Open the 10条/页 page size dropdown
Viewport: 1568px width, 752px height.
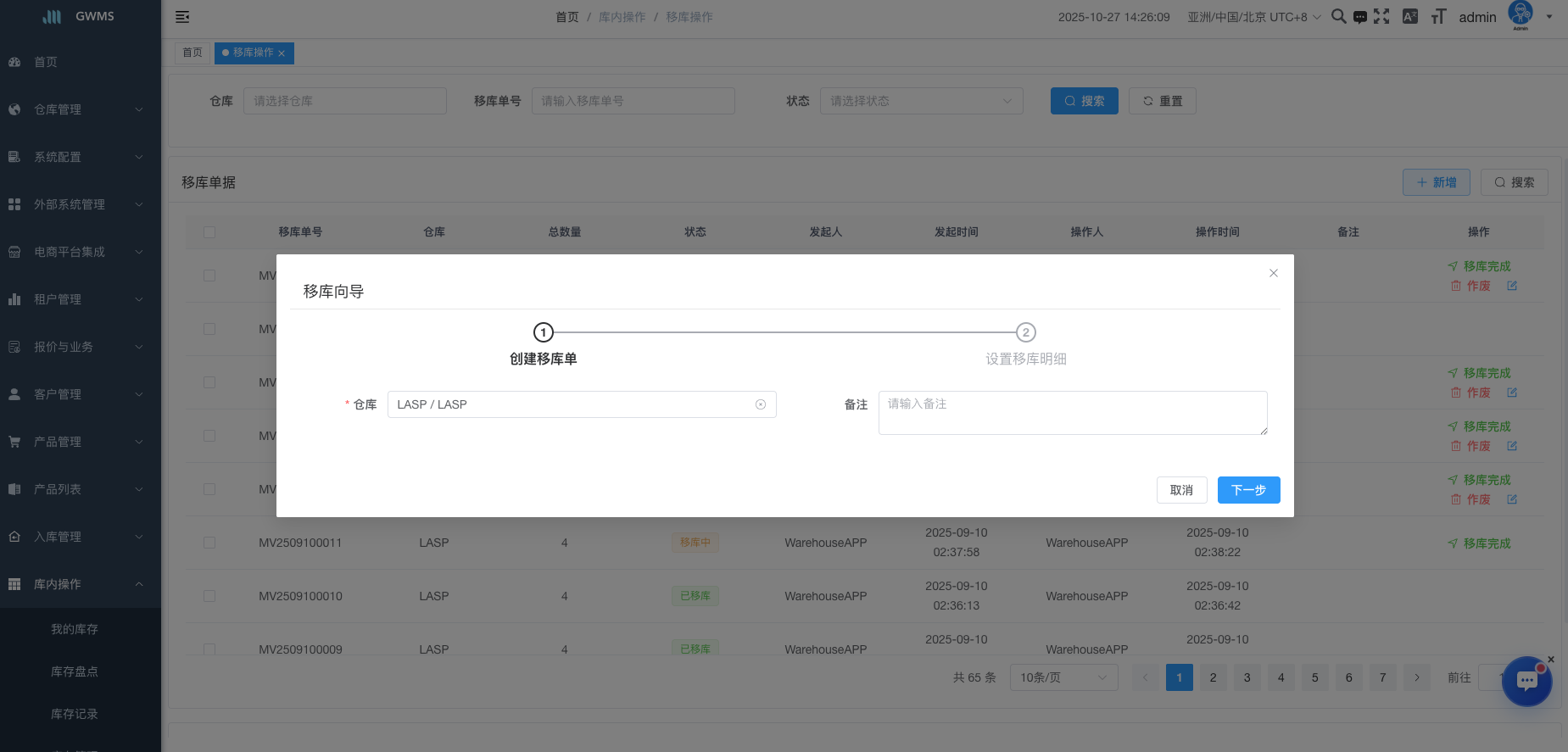point(1063,677)
